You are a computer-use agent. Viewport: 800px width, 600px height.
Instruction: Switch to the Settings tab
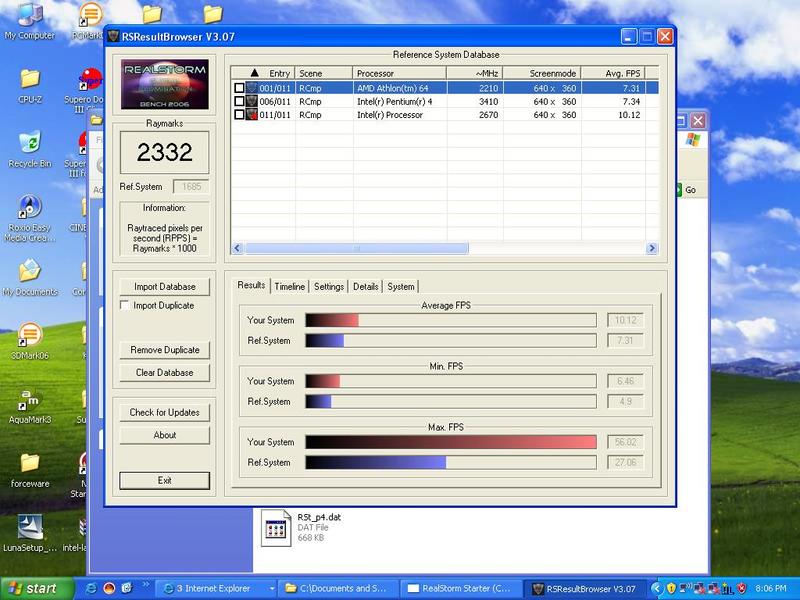coord(329,286)
